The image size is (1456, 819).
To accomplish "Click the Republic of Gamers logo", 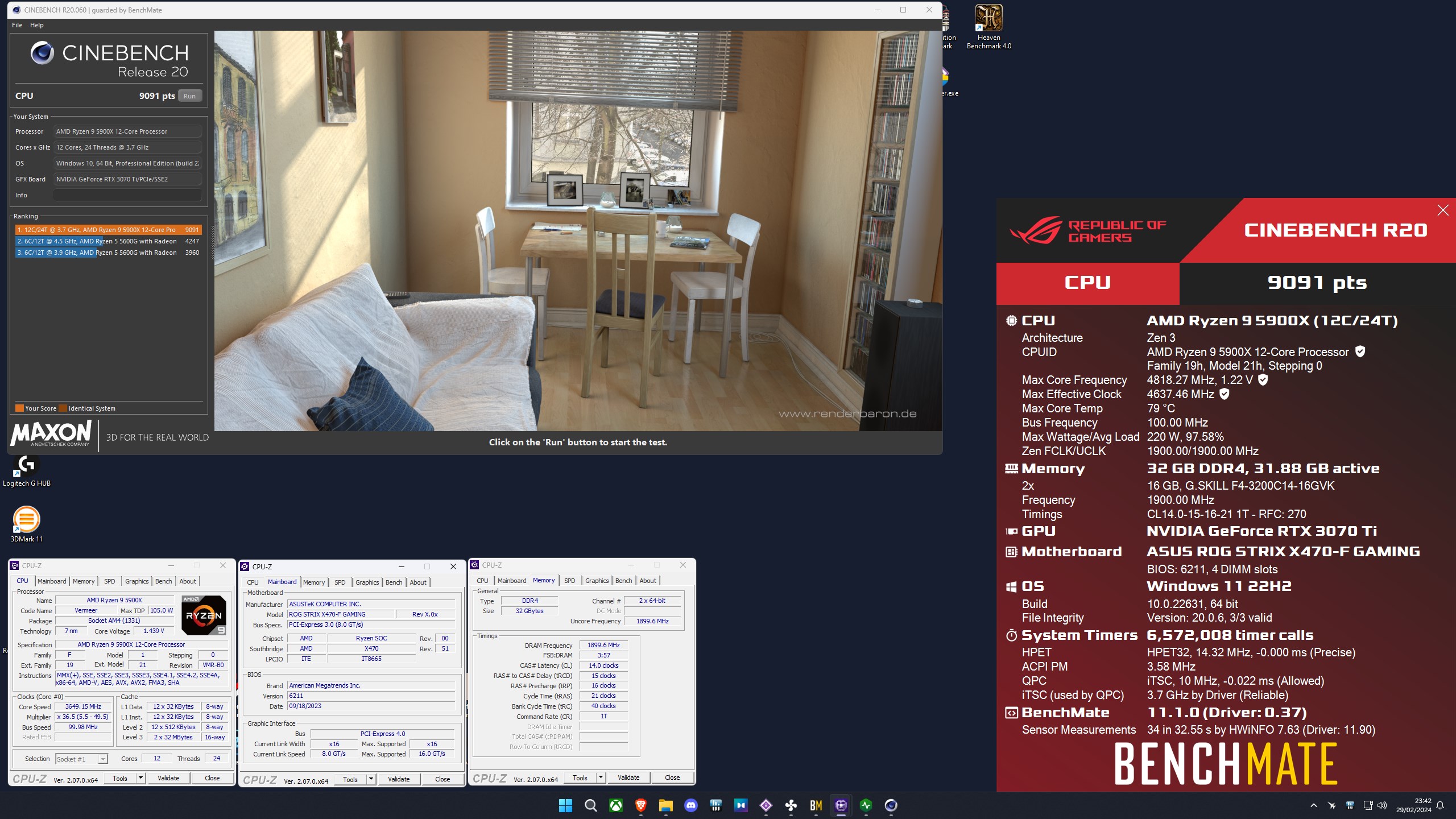I will [1087, 230].
